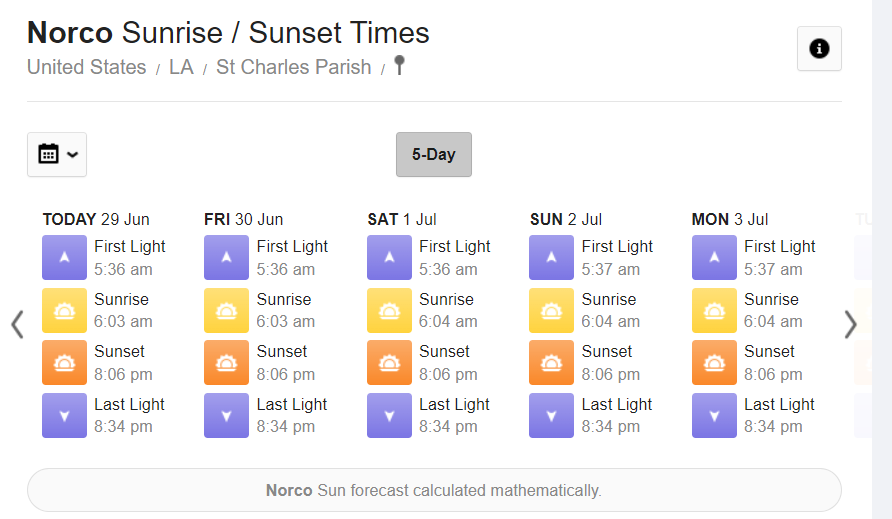The width and height of the screenshot is (892, 519).
Task: Click today's yellow Sunrise icon
Action: click(x=64, y=310)
